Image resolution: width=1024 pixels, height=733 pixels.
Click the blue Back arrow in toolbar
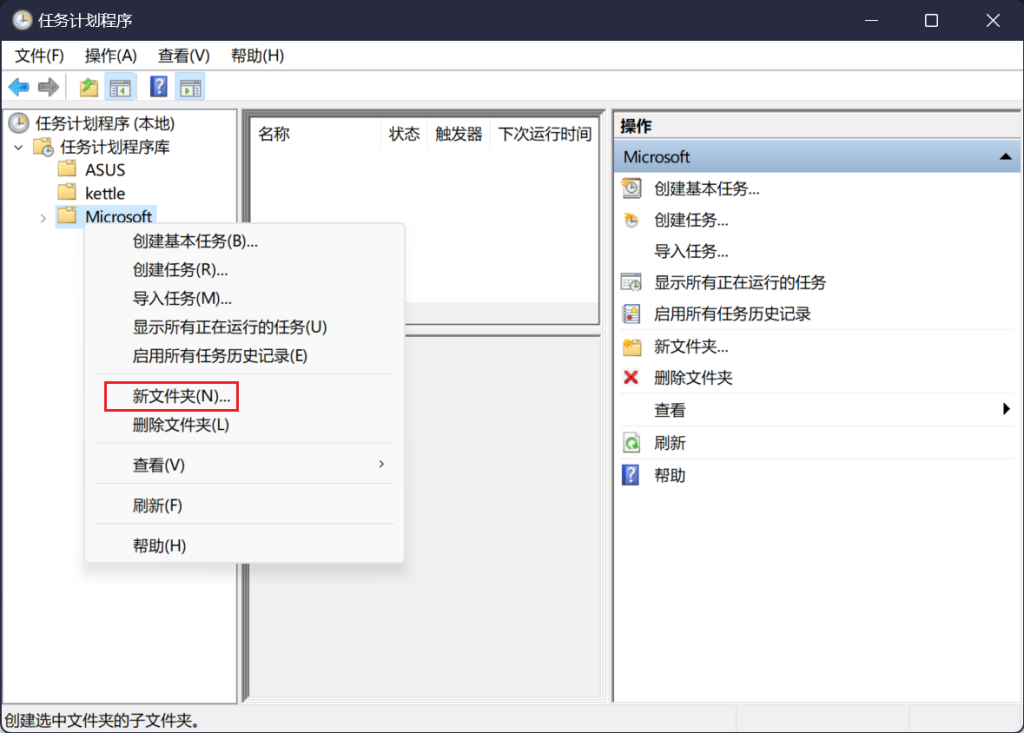coord(18,87)
